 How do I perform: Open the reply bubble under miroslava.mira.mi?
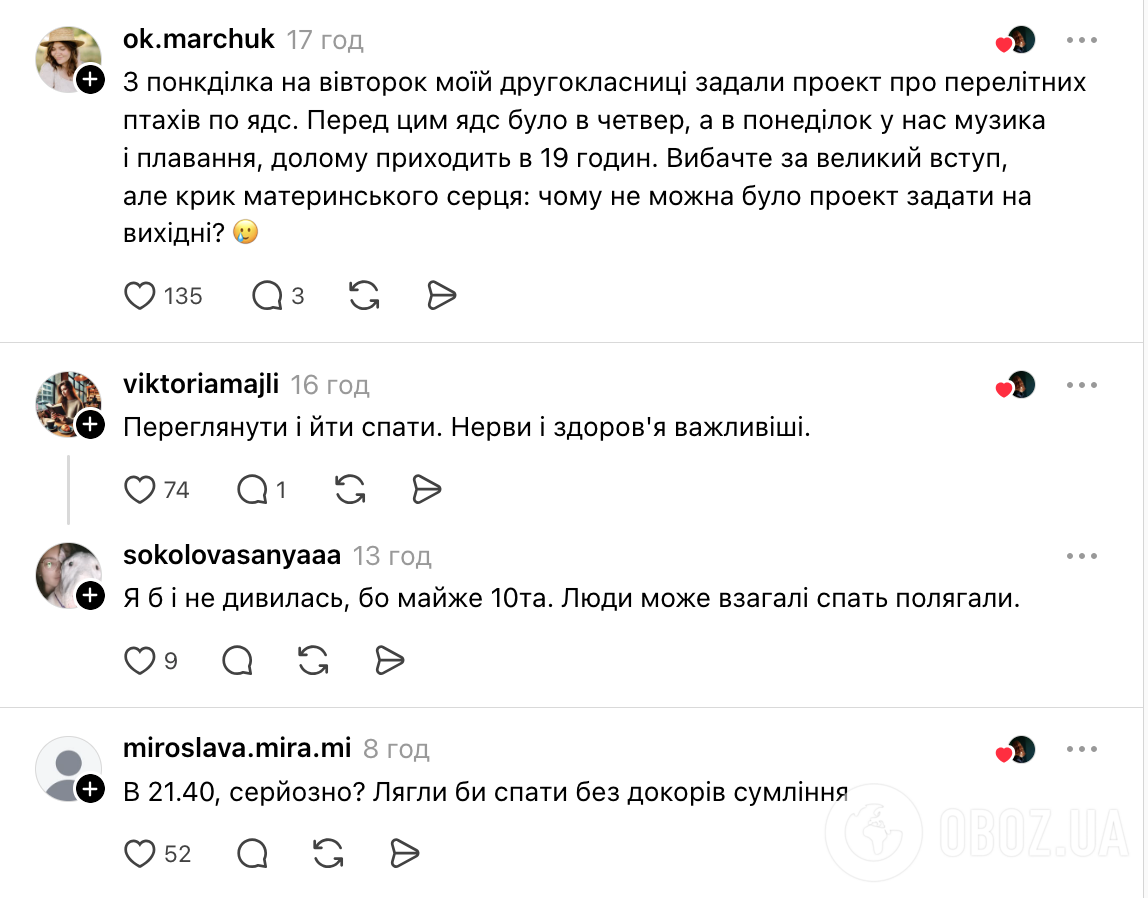tap(251, 854)
